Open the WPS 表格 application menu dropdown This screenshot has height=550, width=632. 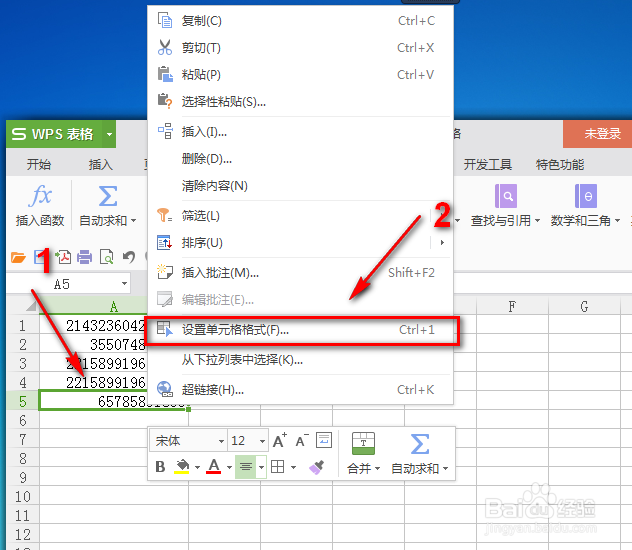point(109,134)
